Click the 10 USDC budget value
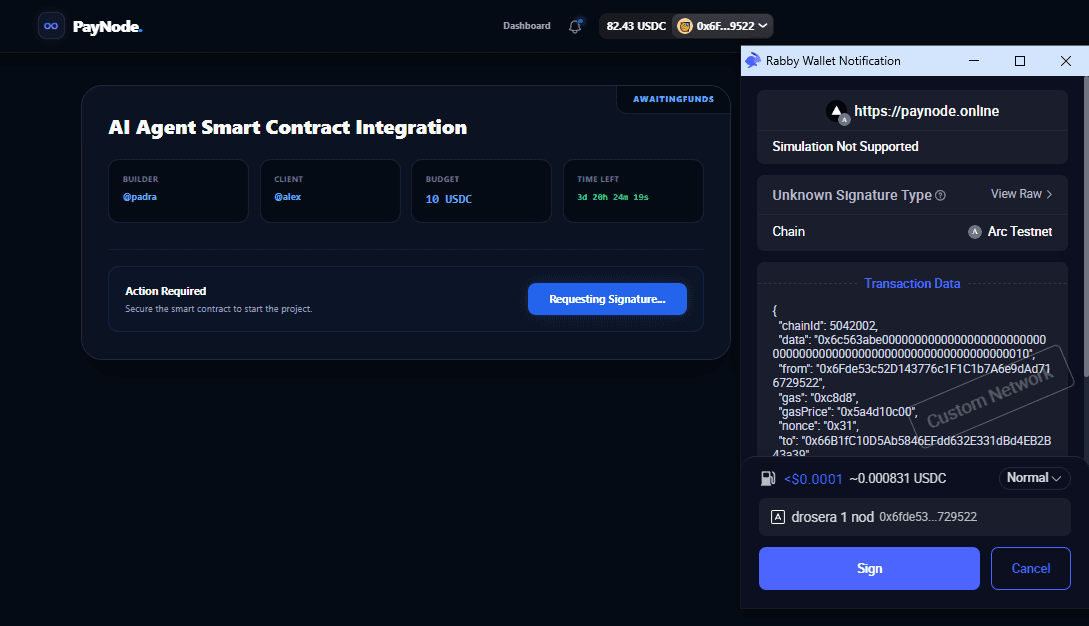 (449, 199)
